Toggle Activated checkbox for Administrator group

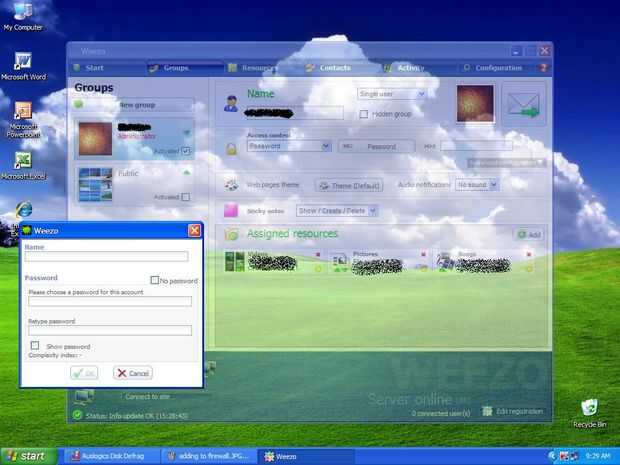(185, 151)
